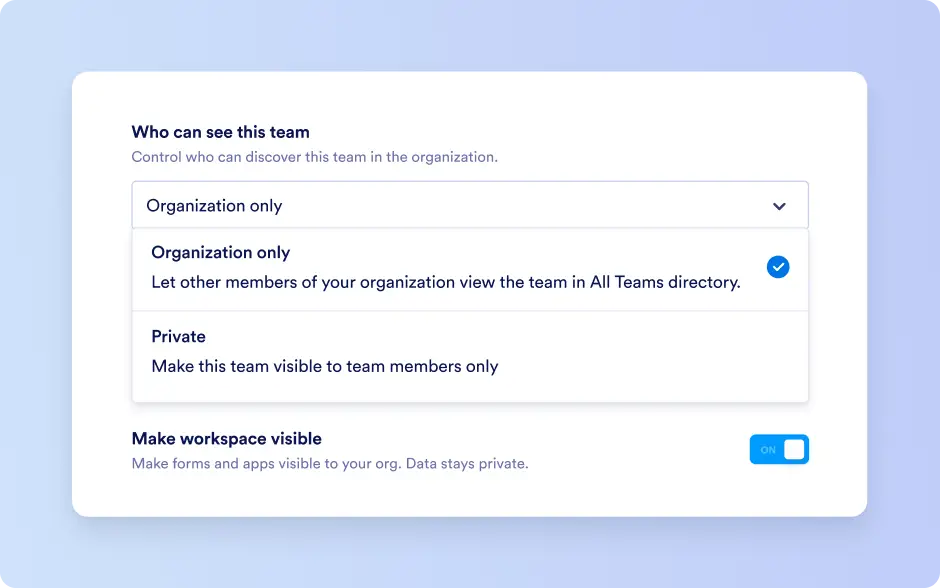The height and width of the screenshot is (588, 940).
Task: Toggle the 'Make workspace visible' switch
Action: 779,450
